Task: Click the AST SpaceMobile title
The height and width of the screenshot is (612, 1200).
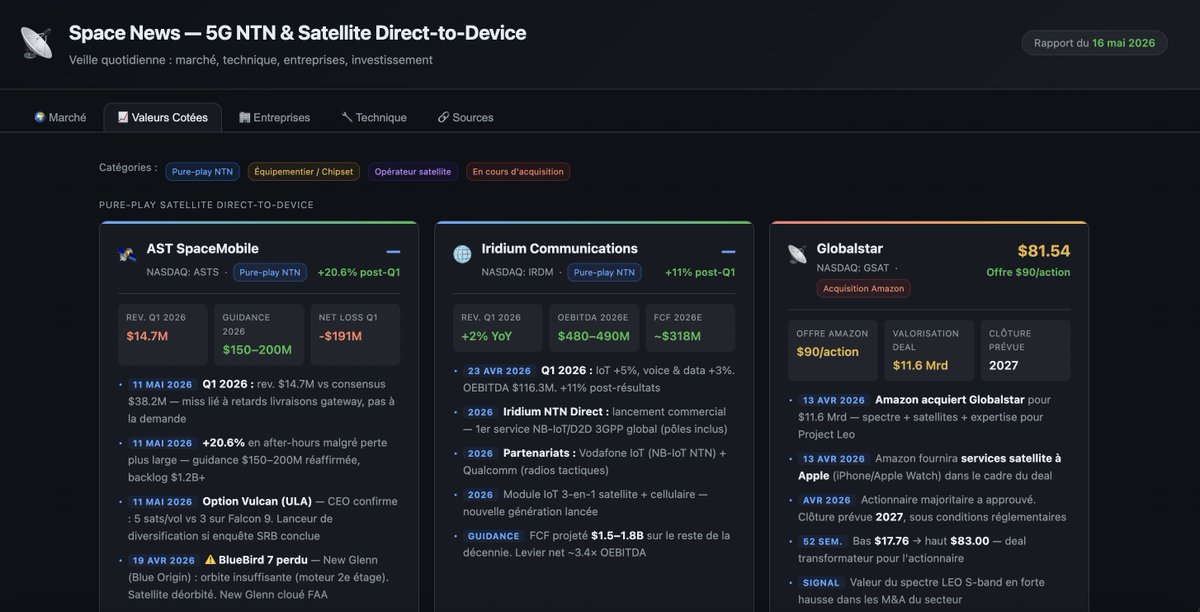Action: point(203,248)
